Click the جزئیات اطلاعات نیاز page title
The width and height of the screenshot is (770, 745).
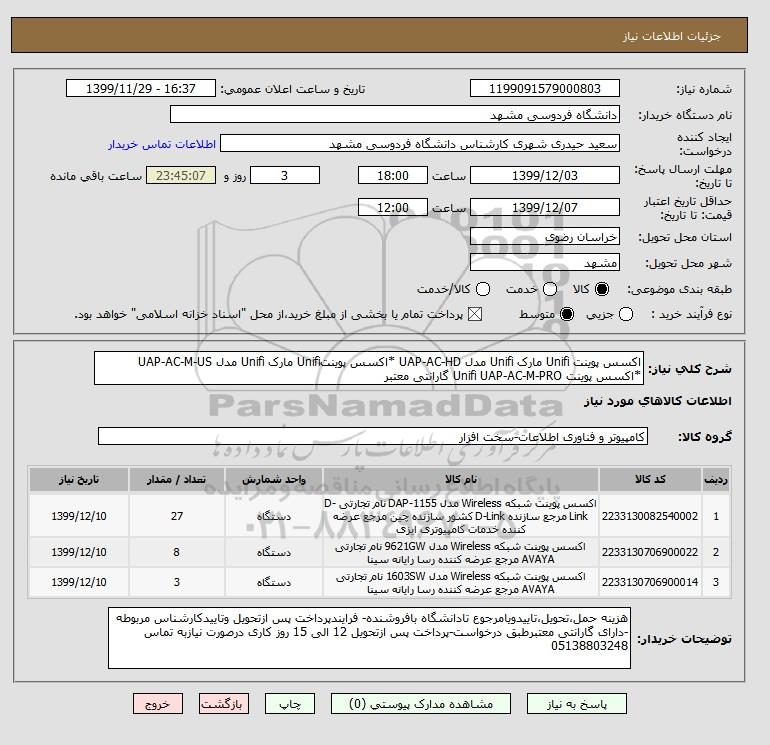tap(671, 36)
